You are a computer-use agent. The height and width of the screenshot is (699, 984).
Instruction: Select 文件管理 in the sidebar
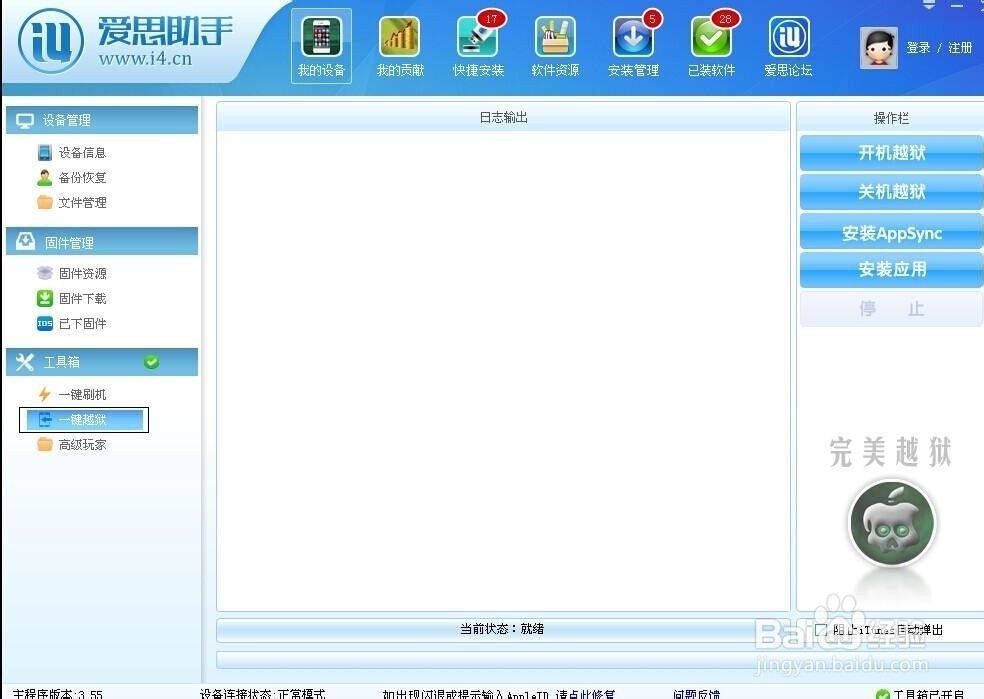[x=82, y=202]
